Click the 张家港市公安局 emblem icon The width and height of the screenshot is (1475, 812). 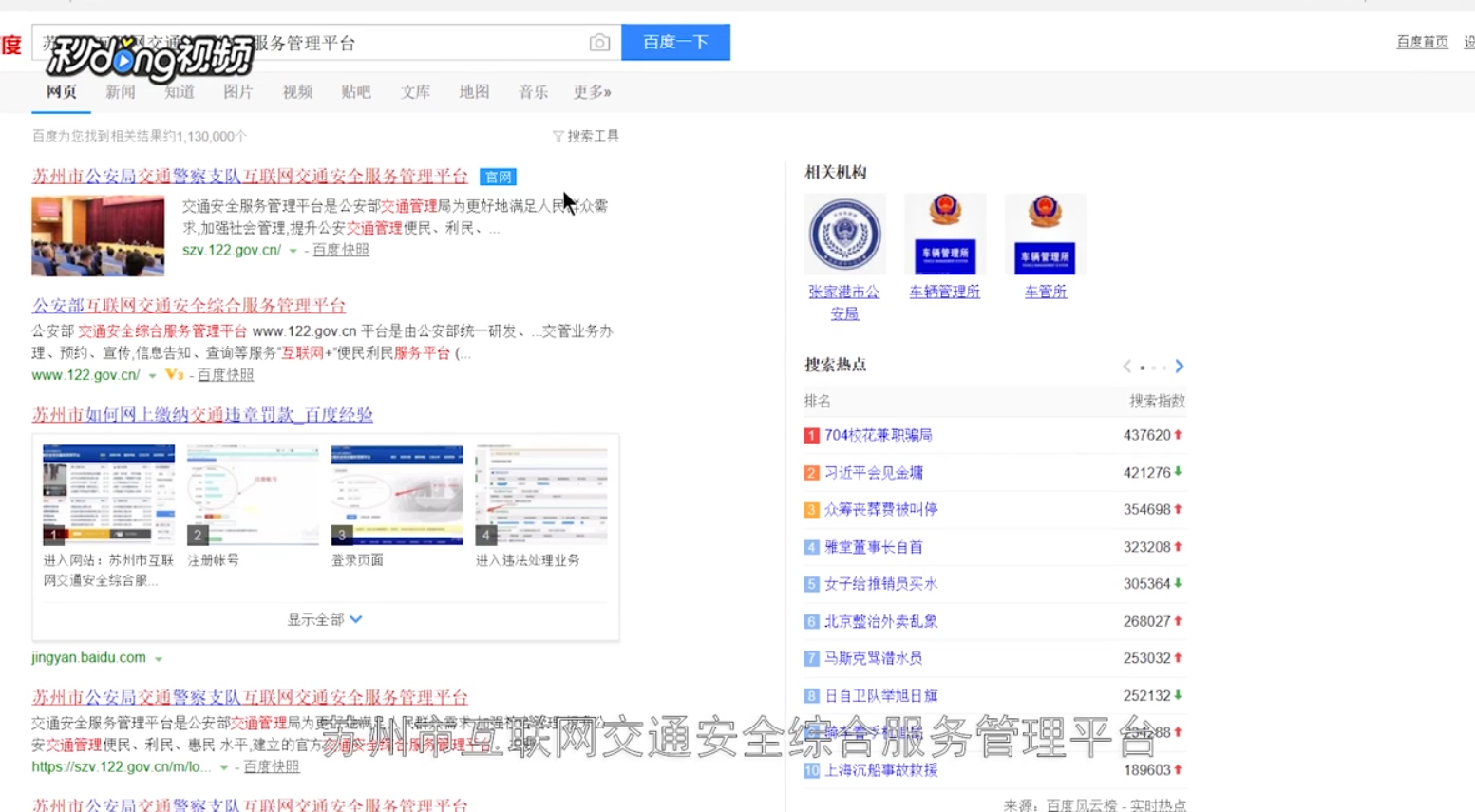tap(844, 235)
